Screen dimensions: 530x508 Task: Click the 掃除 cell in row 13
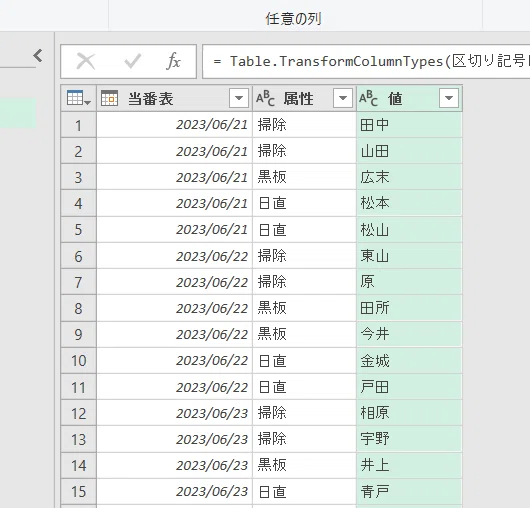[305, 439]
